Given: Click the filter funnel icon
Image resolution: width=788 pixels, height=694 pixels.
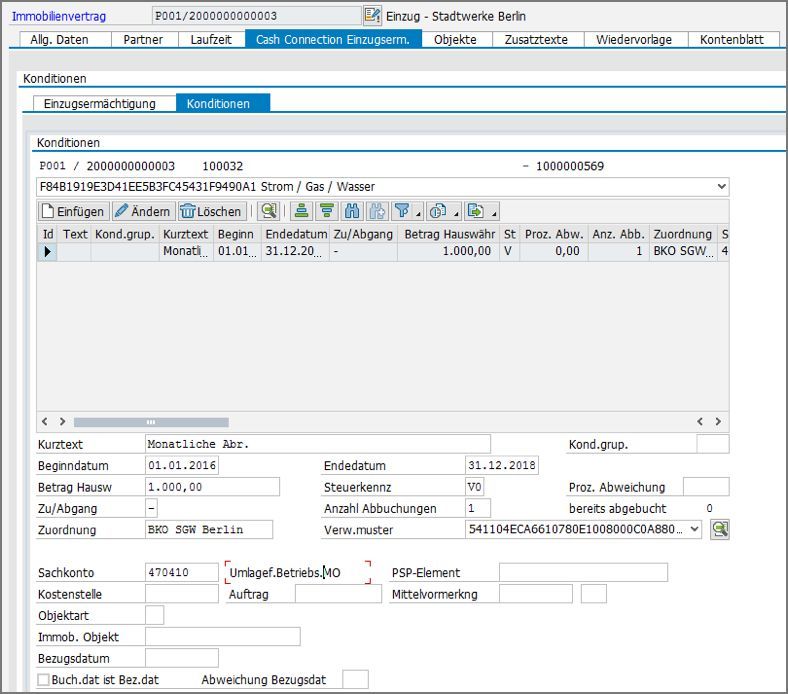Looking at the screenshot, I should click(402, 211).
